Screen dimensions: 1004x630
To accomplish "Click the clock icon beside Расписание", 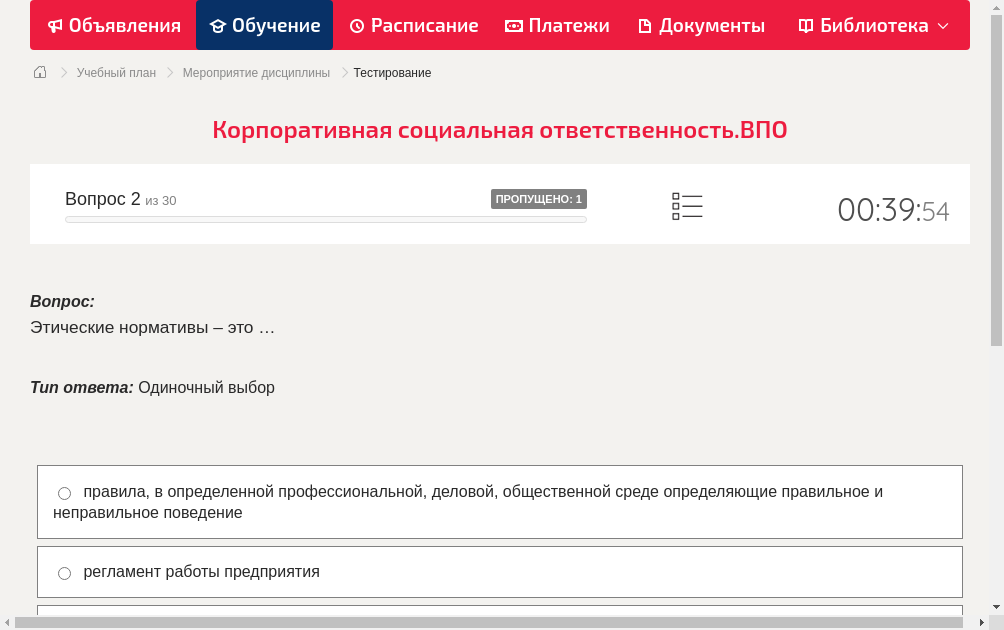I will [x=357, y=25].
